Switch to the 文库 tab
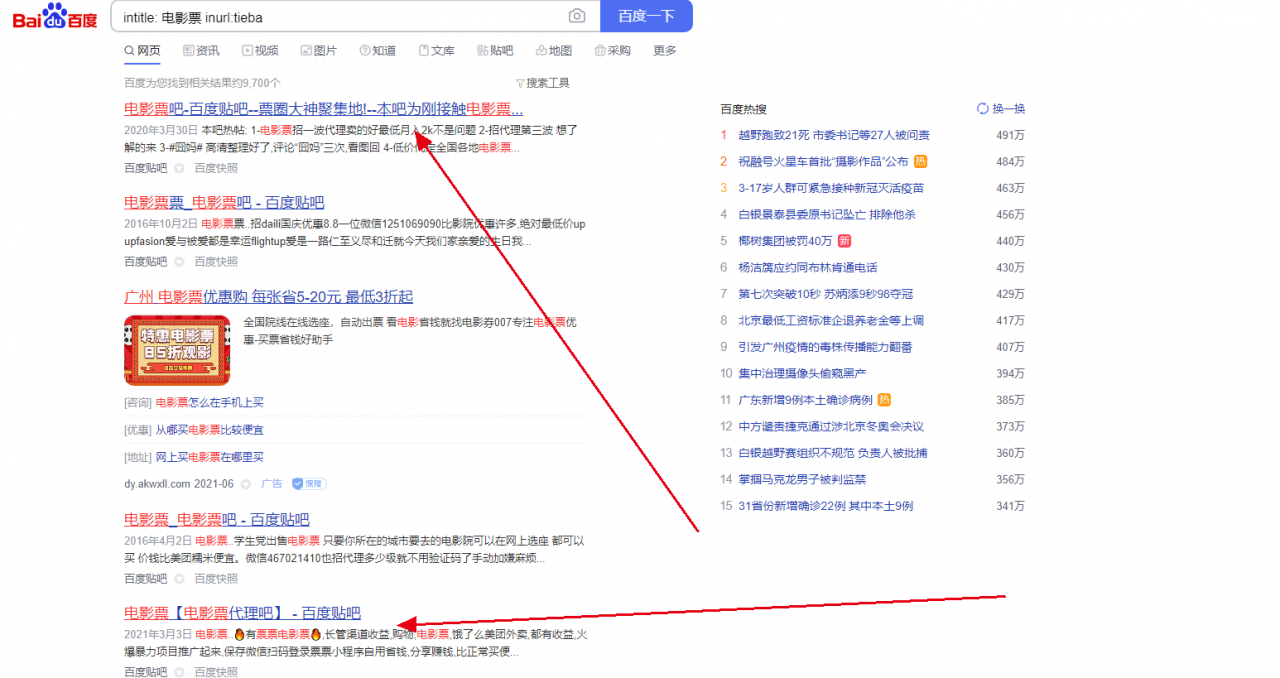 click(x=436, y=51)
